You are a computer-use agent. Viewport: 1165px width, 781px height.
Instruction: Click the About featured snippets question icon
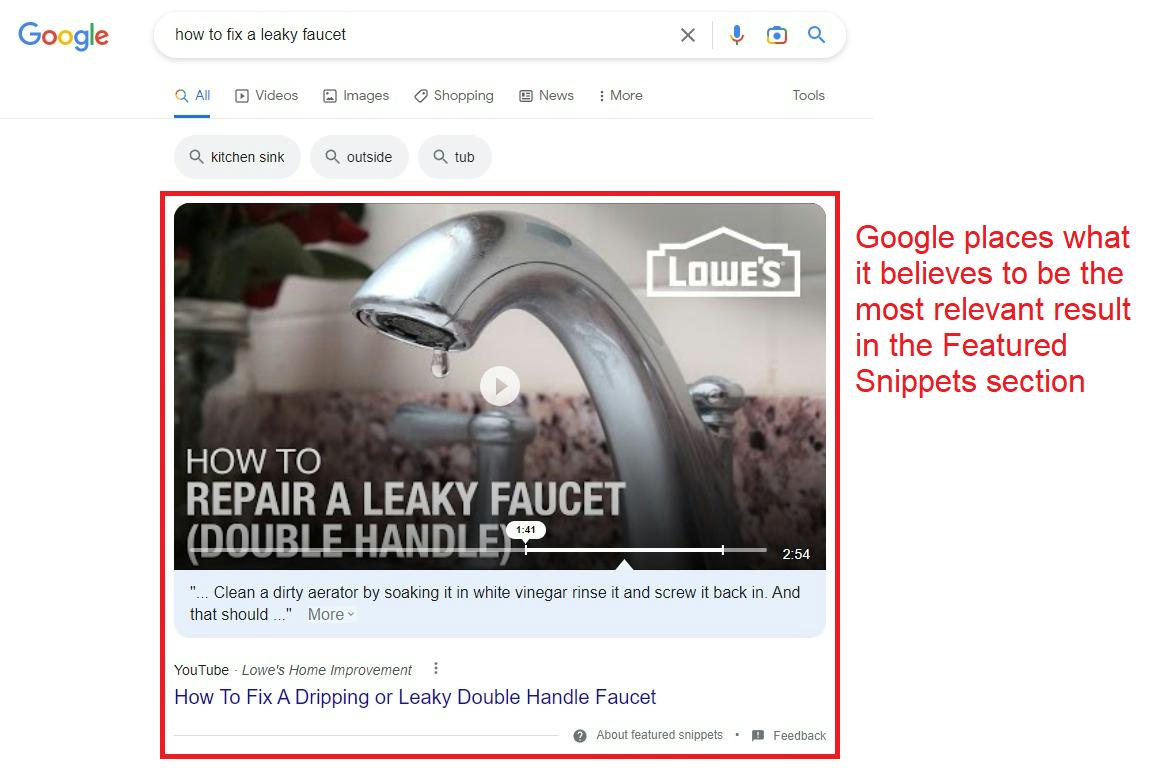(x=580, y=736)
